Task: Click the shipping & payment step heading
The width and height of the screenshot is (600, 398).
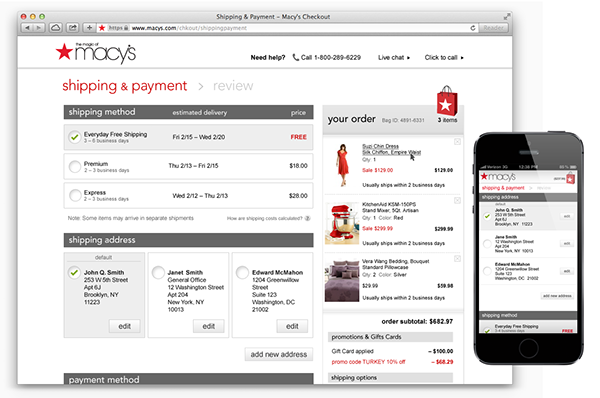Action: pos(125,86)
